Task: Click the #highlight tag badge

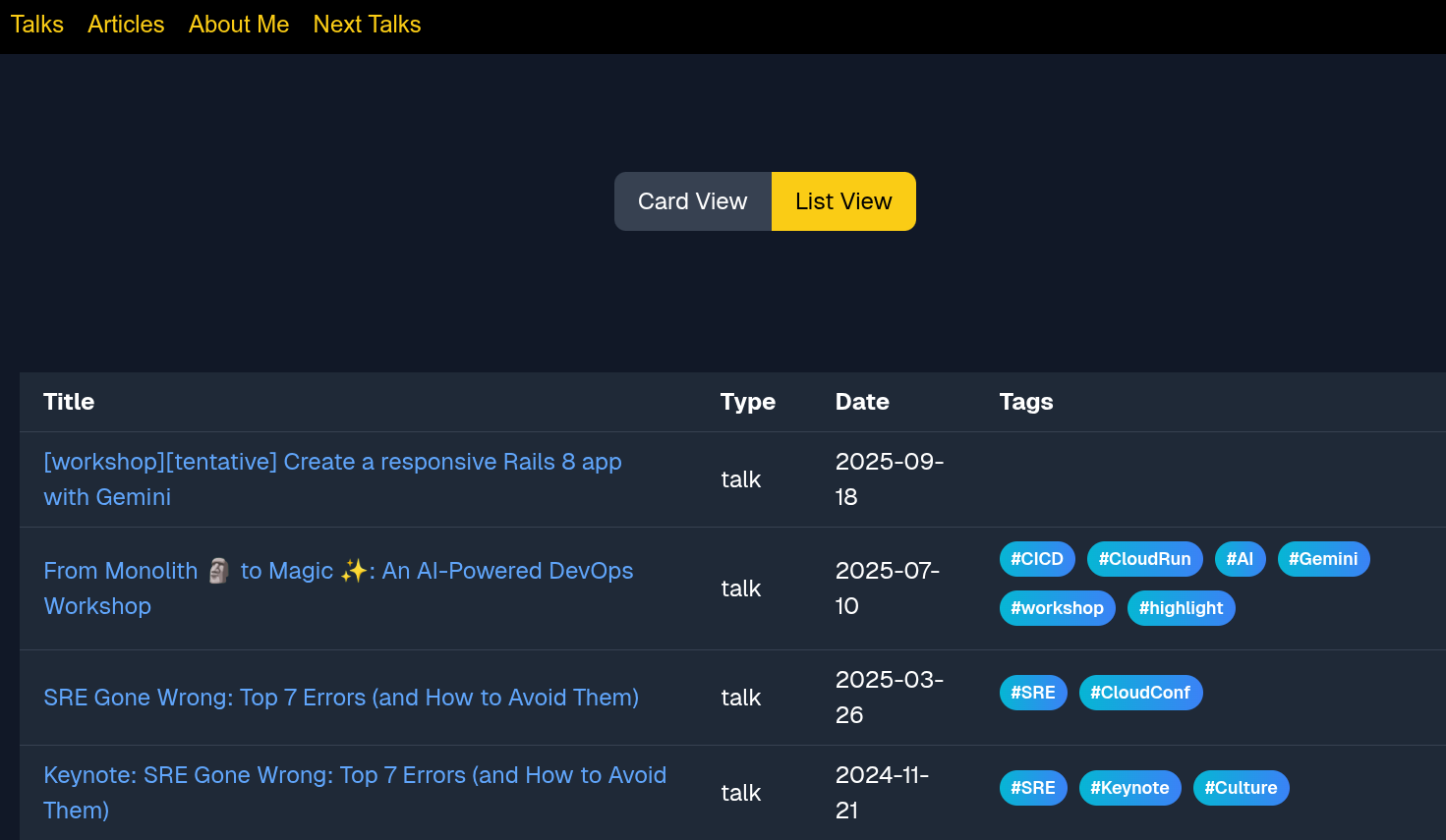Action: 1181,608
